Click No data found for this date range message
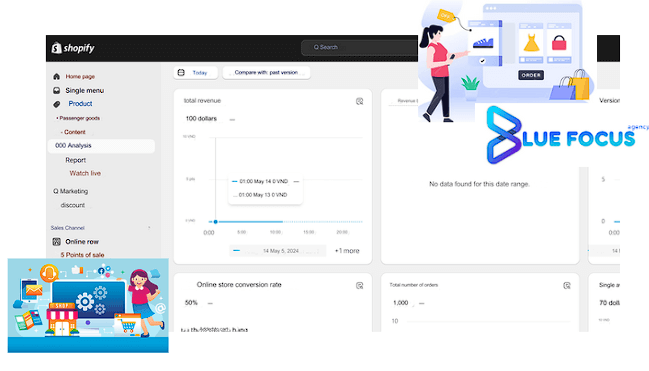Image resolution: width=649 pixels, height=371 pixels. coord(479,184)
